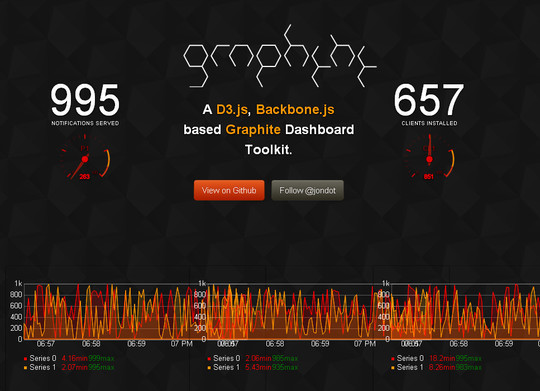The image size is (540, 391).
Task: Click the graphene hexagonal logo
Action: tap(280, 56)
